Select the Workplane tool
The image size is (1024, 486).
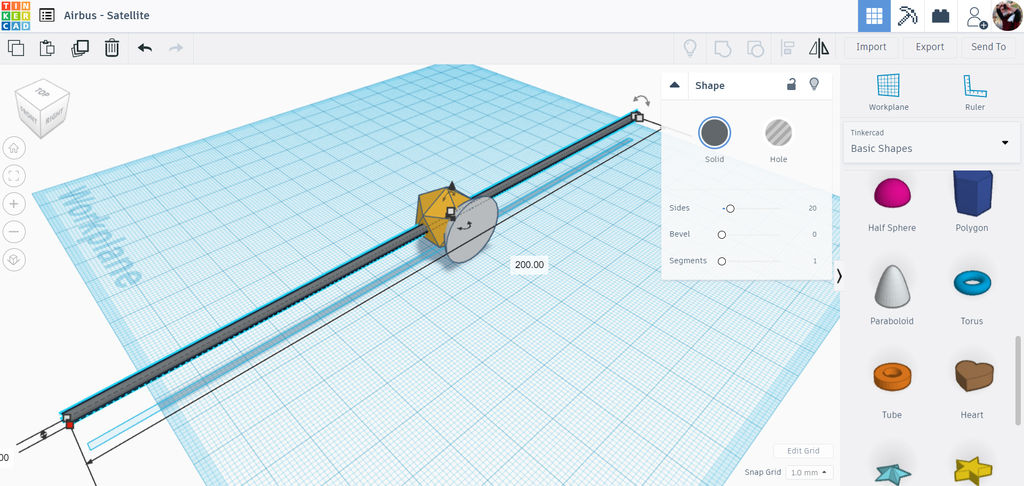pyautogui.click(x=888, y=92)
